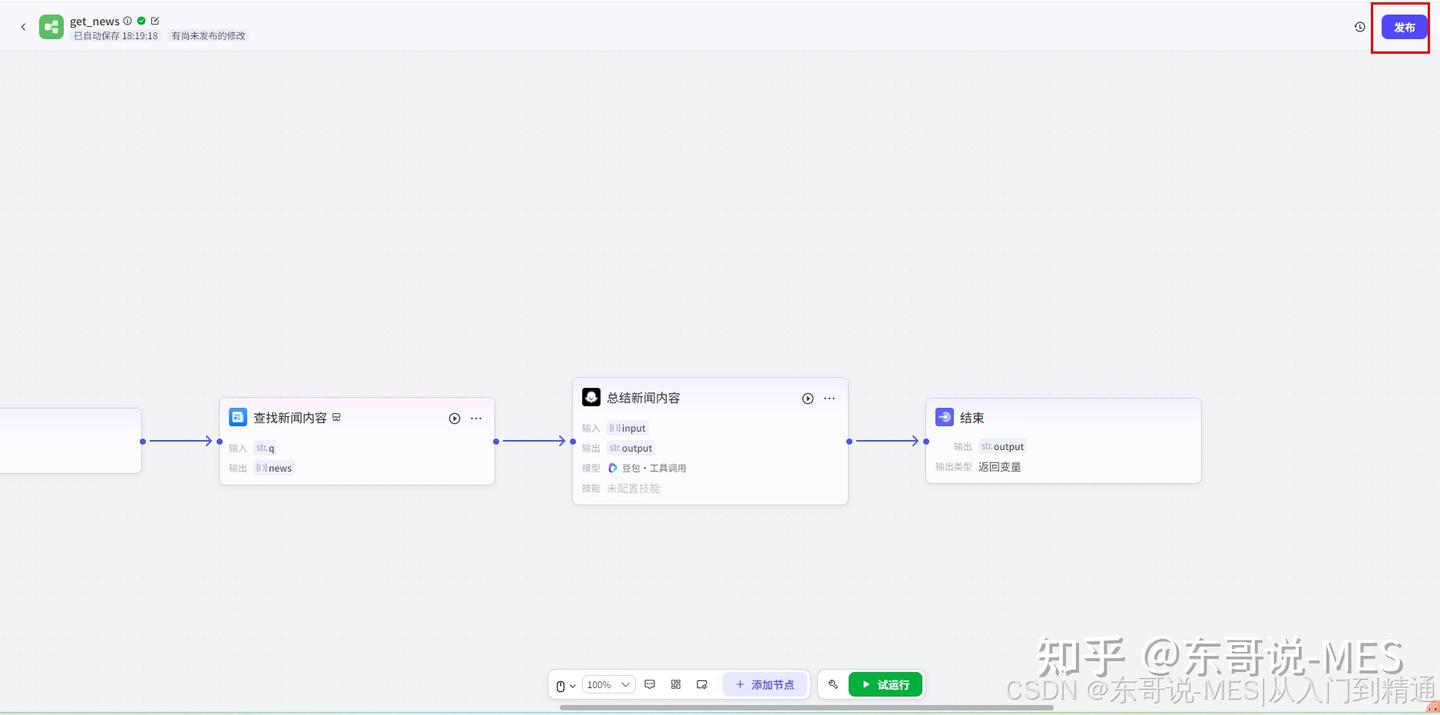
Task: Open more options on 总结新闻内容 node
Action: tap(829, 398)
